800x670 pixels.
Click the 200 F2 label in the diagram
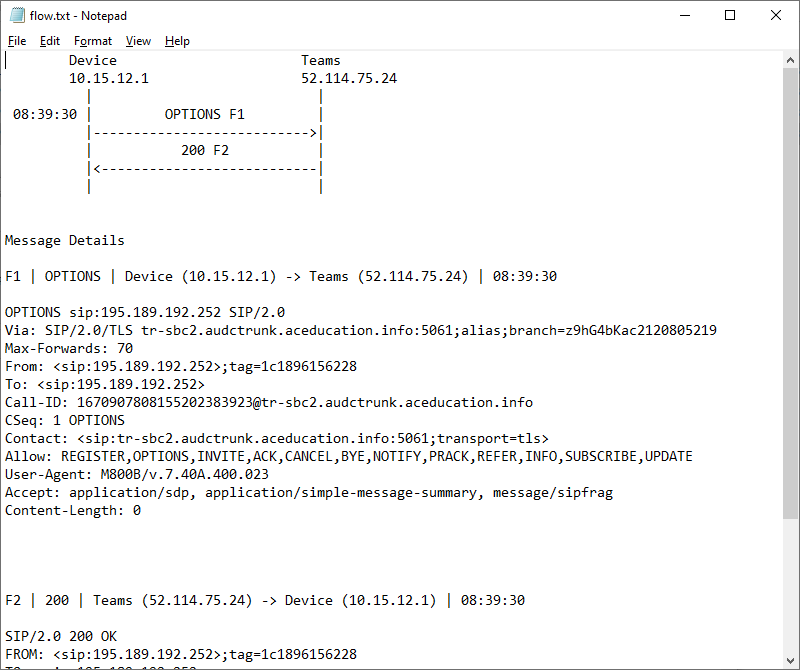point(204,150)
